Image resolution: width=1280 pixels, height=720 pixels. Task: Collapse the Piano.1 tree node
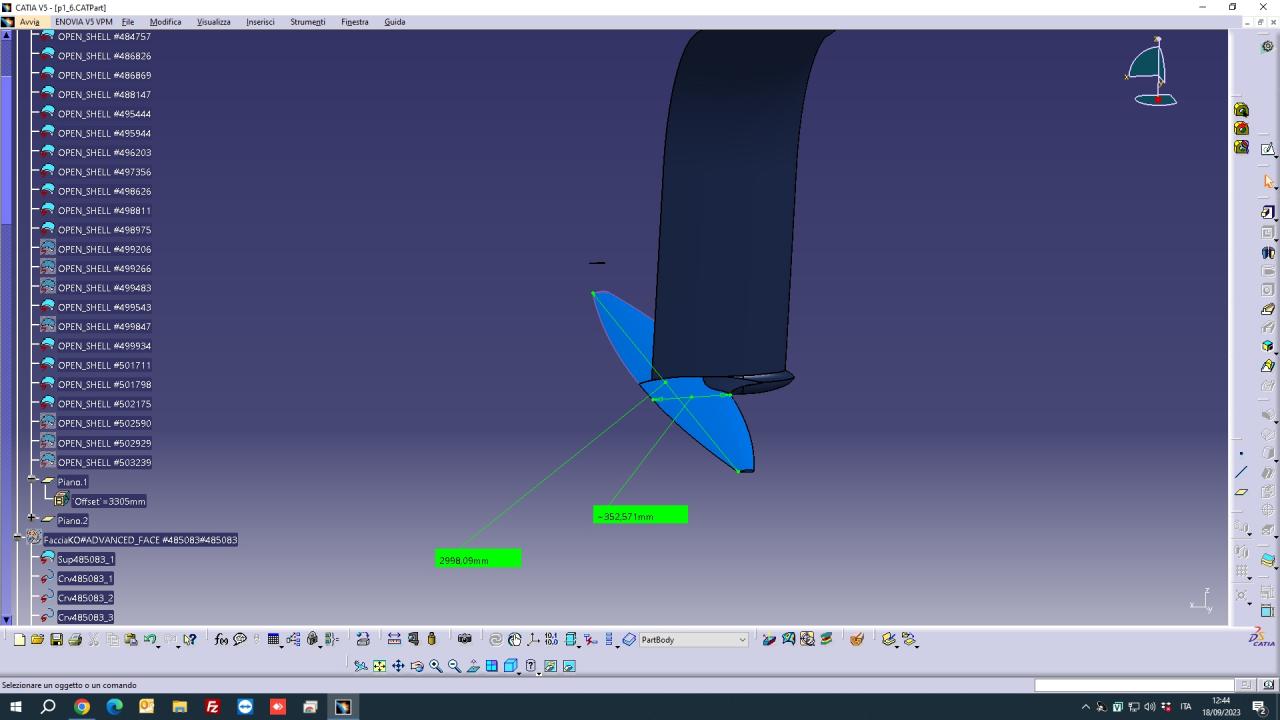pos(32,481)
